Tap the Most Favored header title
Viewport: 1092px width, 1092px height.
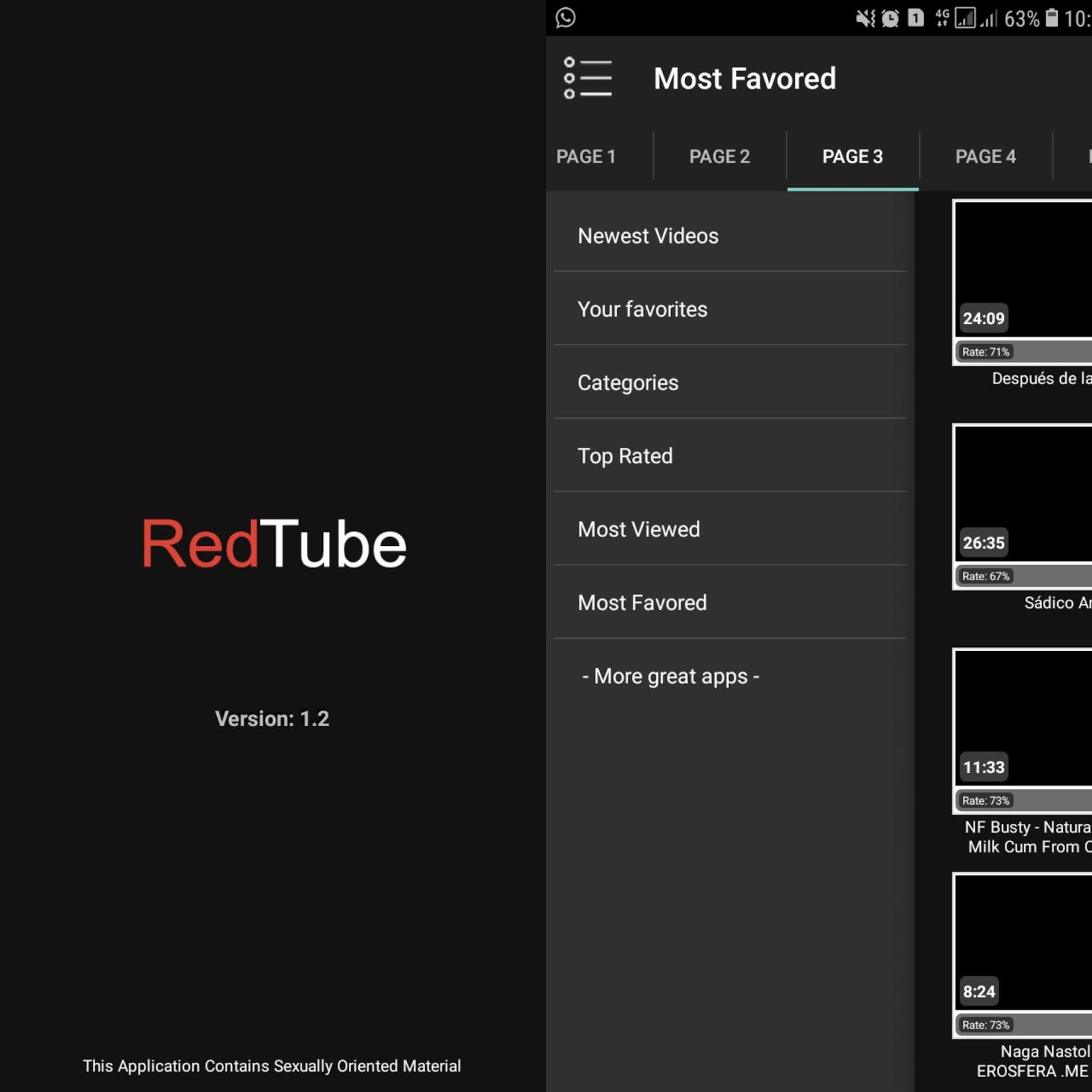[x=745, y=78]
